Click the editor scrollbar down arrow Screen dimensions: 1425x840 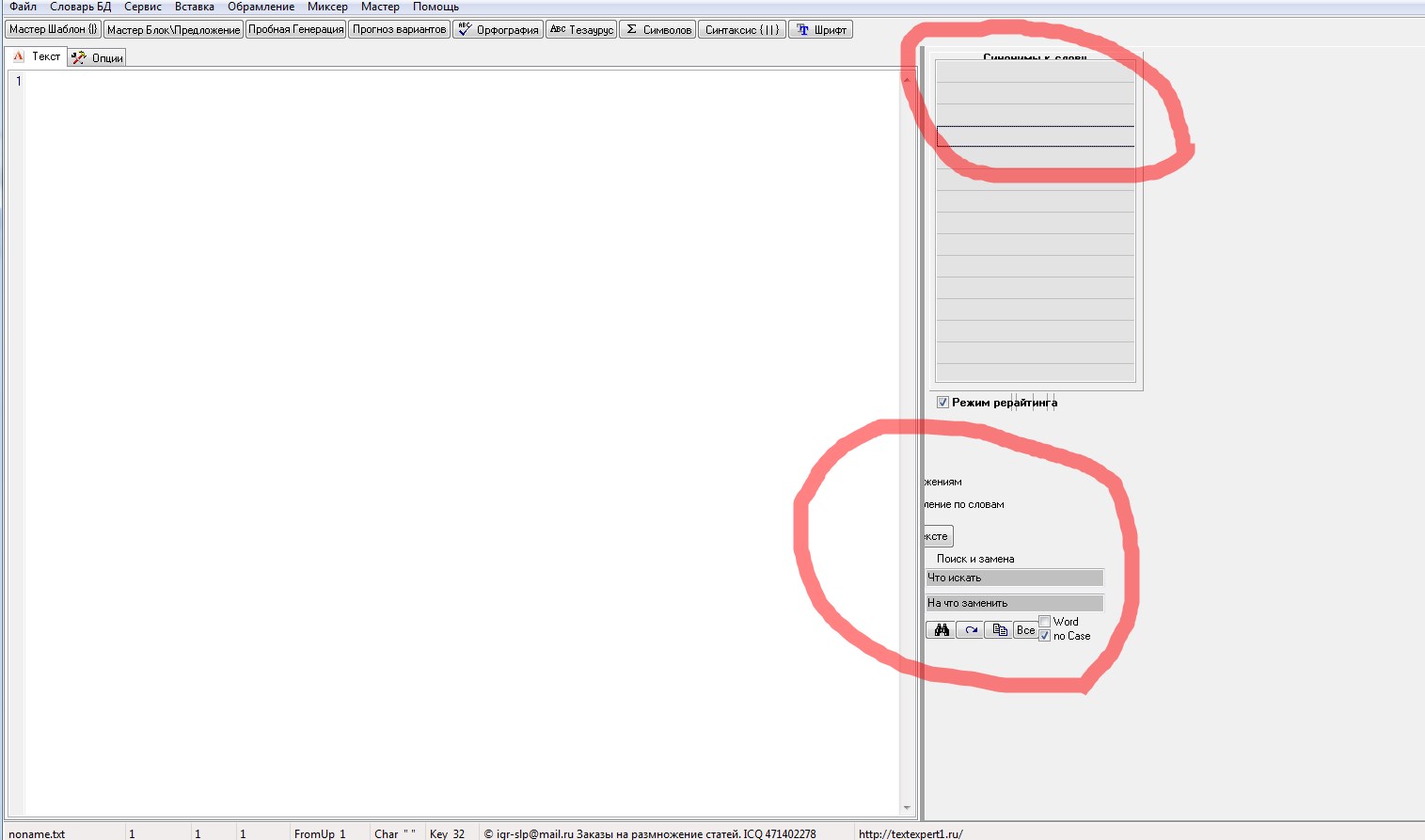(x=907, y=808)
